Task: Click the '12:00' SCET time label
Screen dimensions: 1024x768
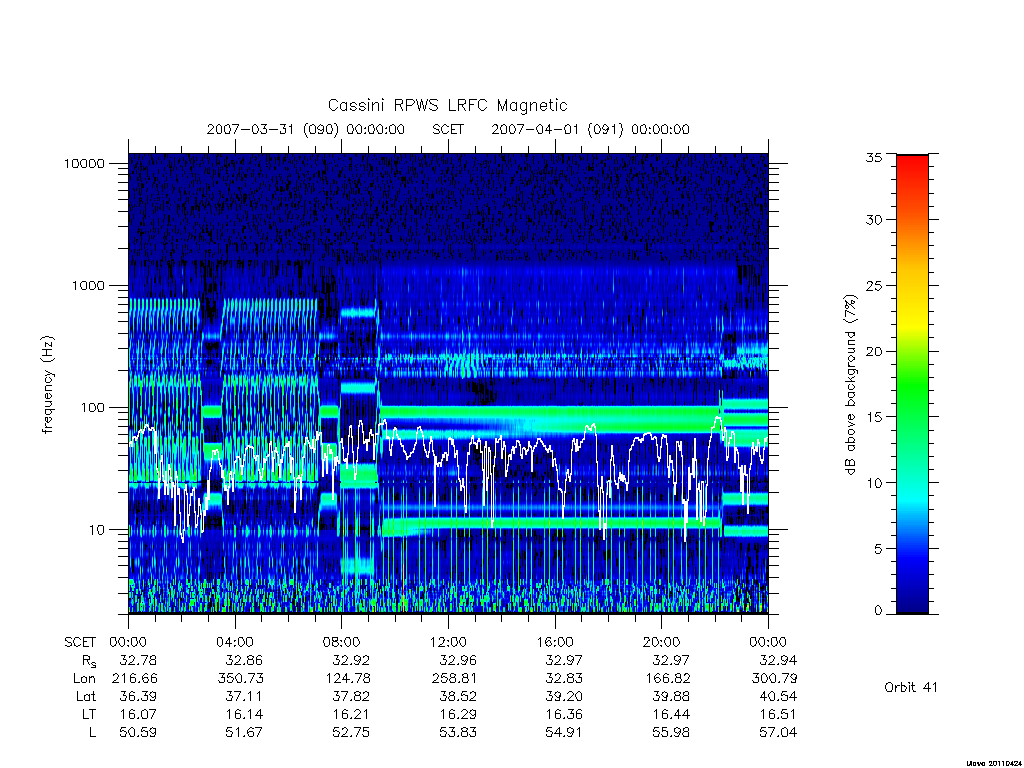Action: [449, 642]
